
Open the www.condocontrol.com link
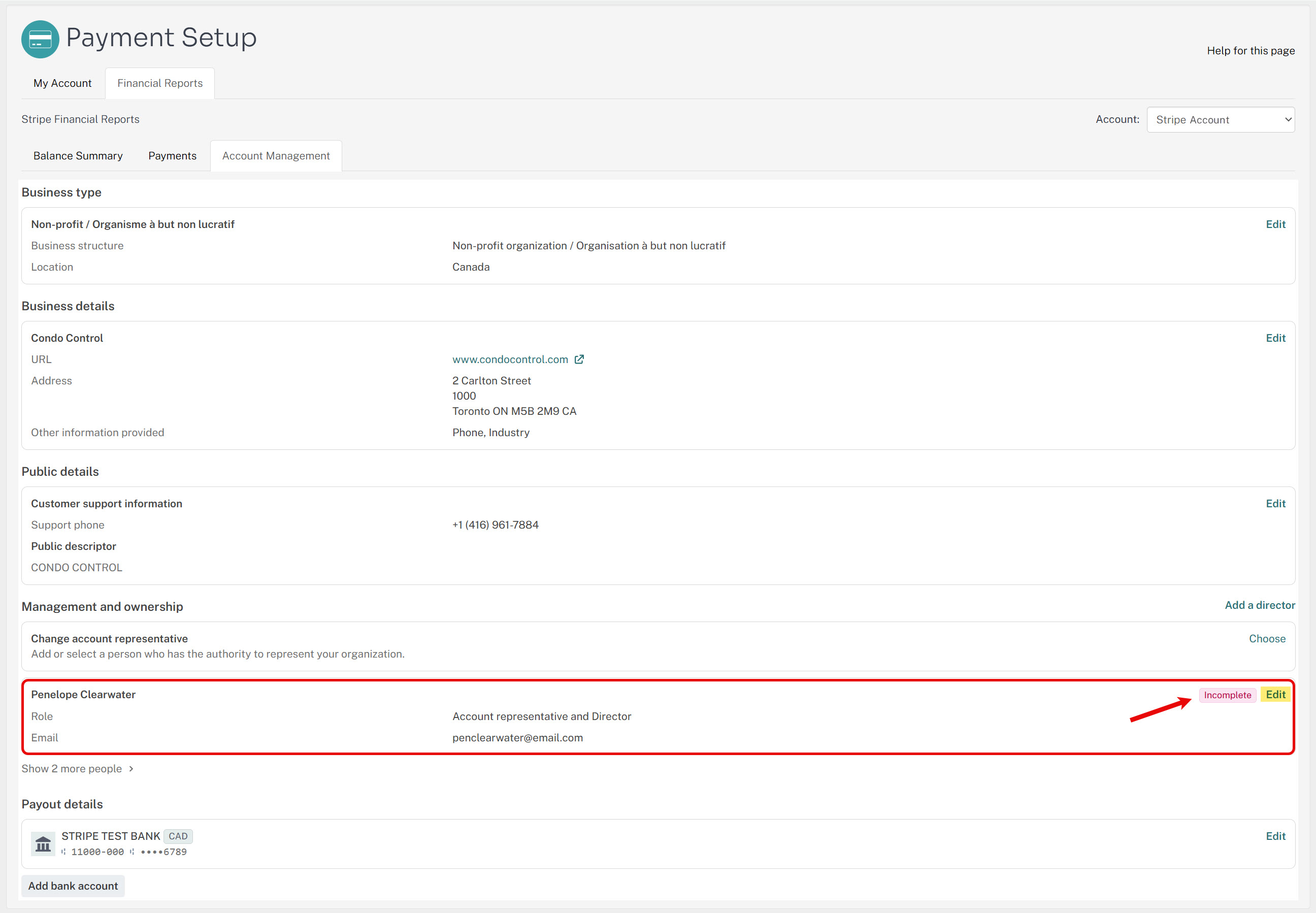coord(510,359)
